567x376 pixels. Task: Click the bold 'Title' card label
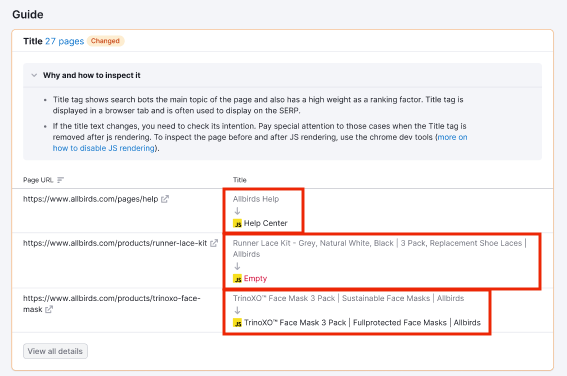coord(33,41)
